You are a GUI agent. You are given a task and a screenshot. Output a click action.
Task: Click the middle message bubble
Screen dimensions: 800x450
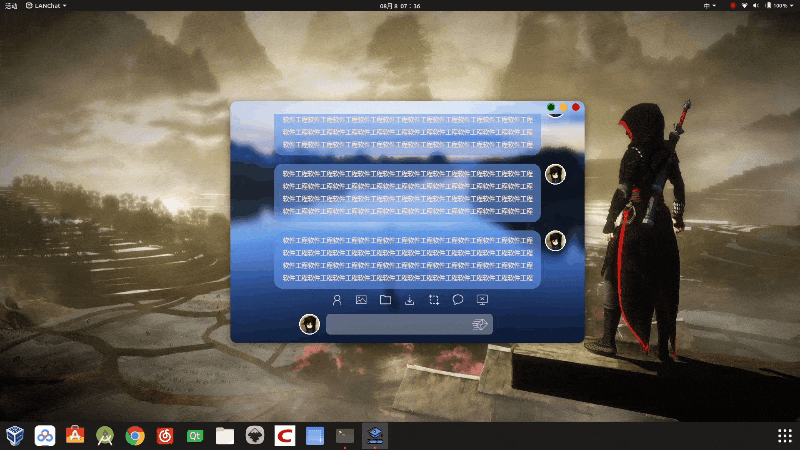tap(408, 193)
